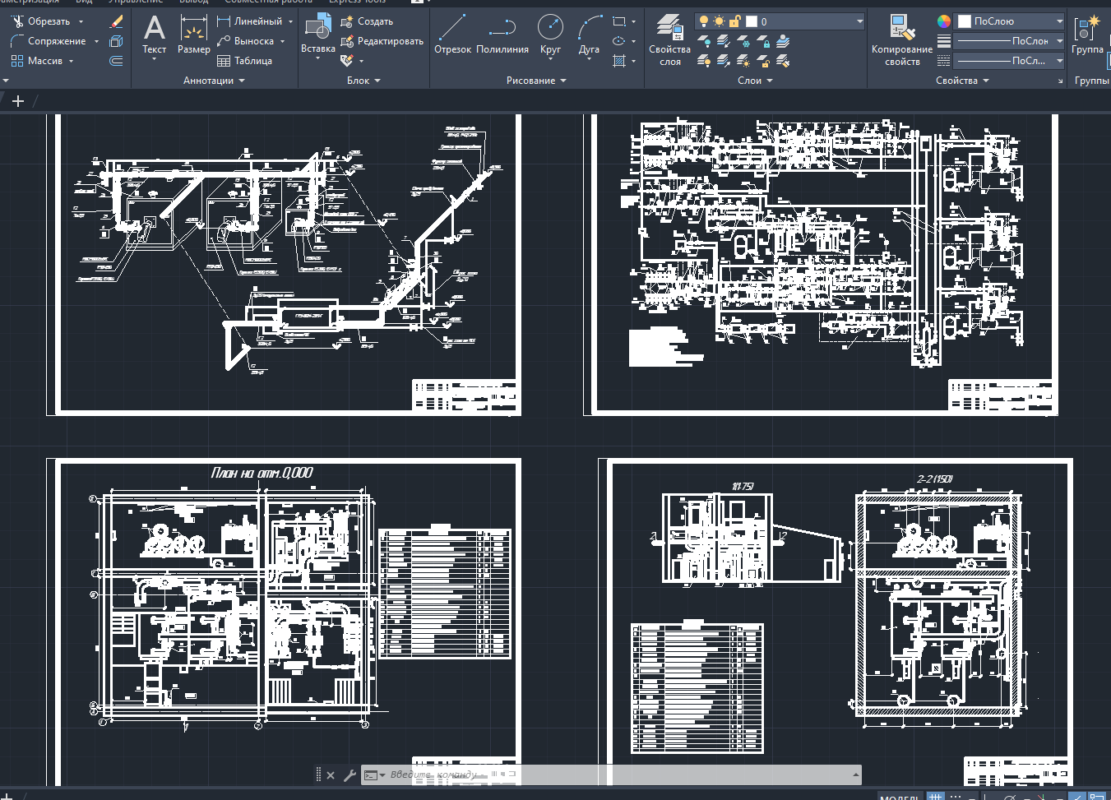Open the Совместная работа ribbon tab
Screen dimensions: 1111x800
pyautogui.click(x=269, y=2)
